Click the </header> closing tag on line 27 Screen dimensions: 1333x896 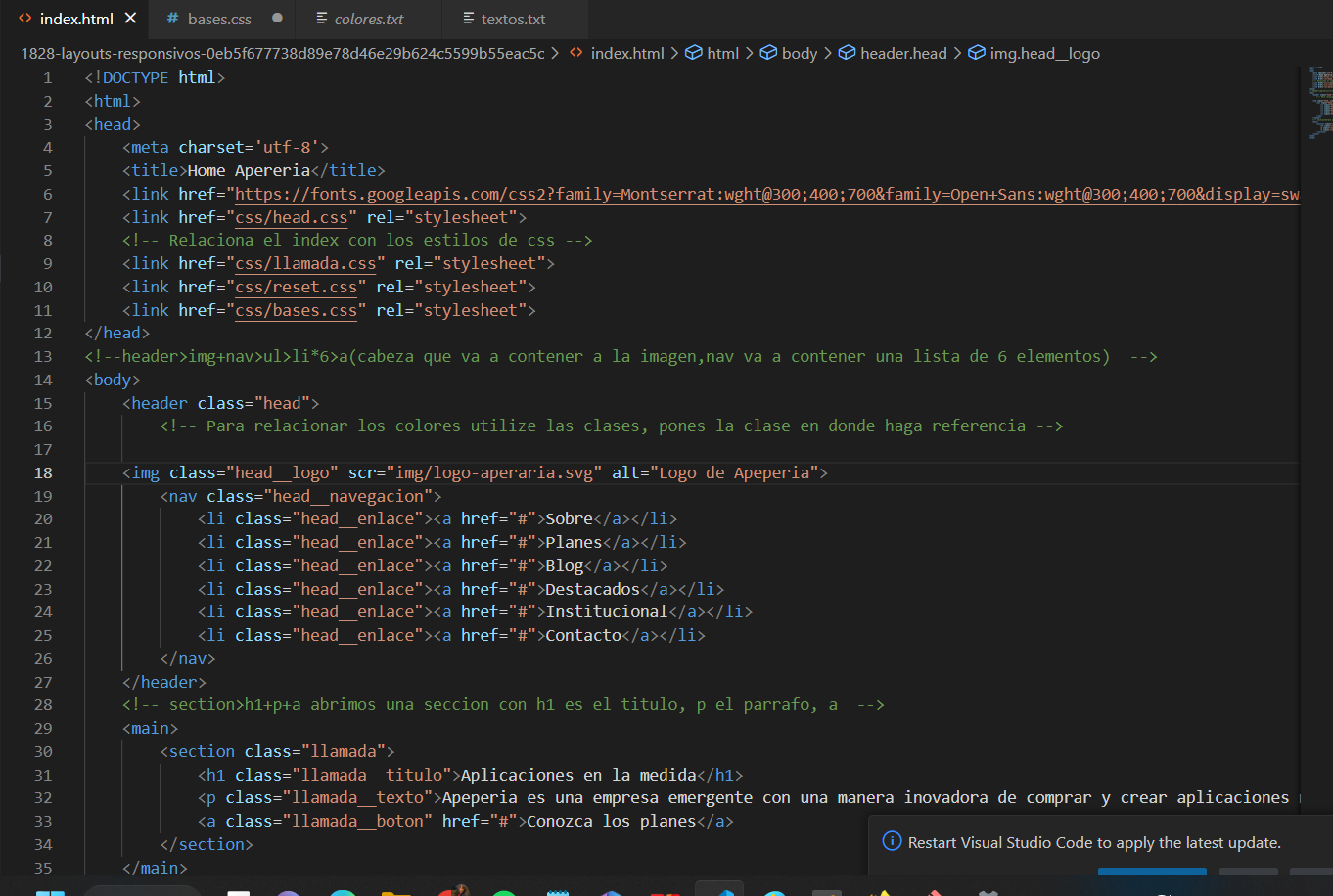pos(164,682)
